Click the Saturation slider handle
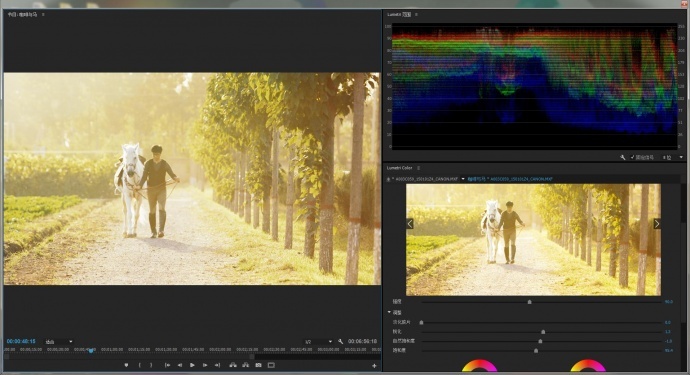The width and height of the screenshot is (690, 375). tap(536, 351)
